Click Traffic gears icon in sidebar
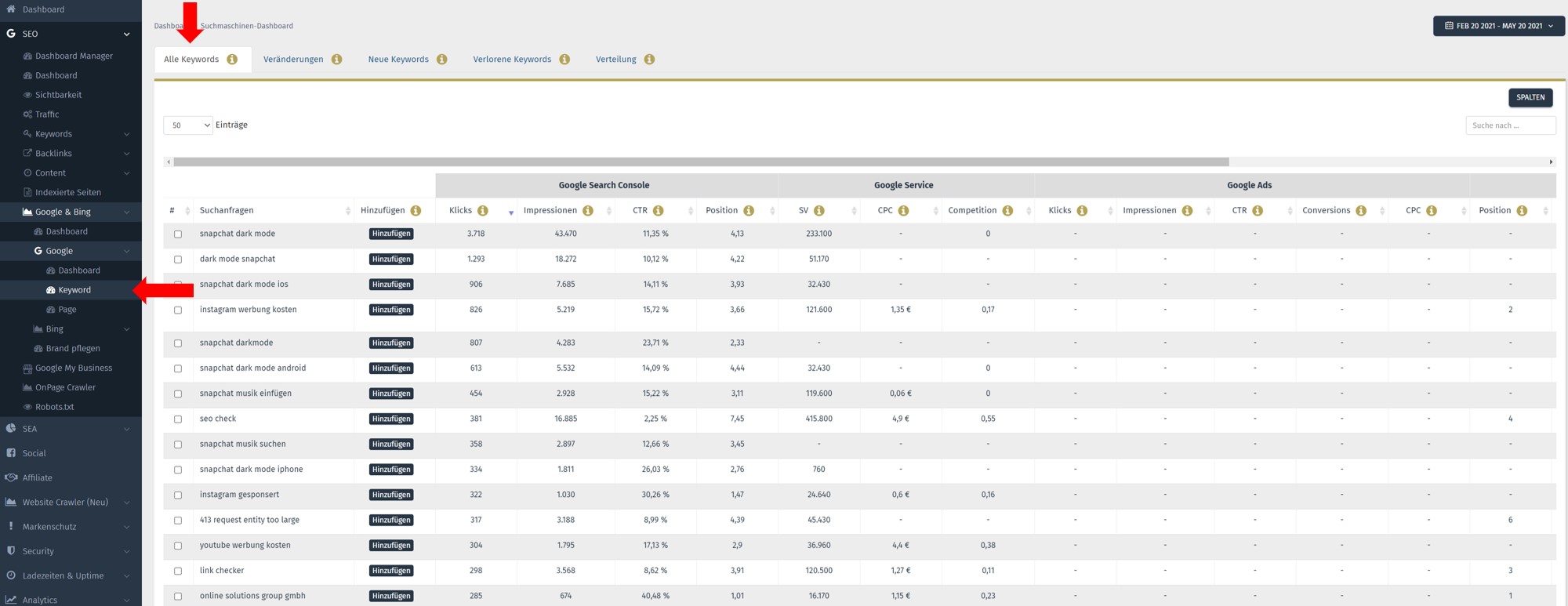 tap(27, 114)
